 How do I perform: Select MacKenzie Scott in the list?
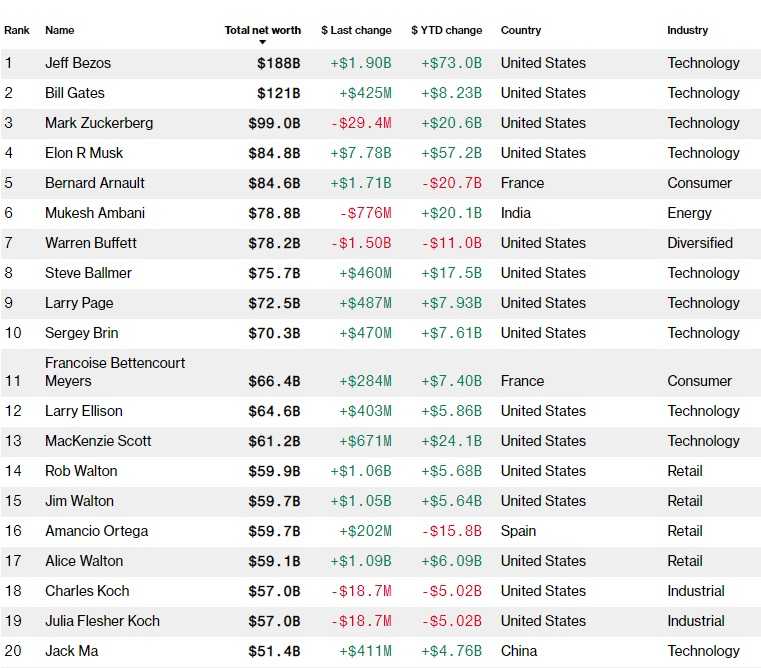(x=99, y=441)
